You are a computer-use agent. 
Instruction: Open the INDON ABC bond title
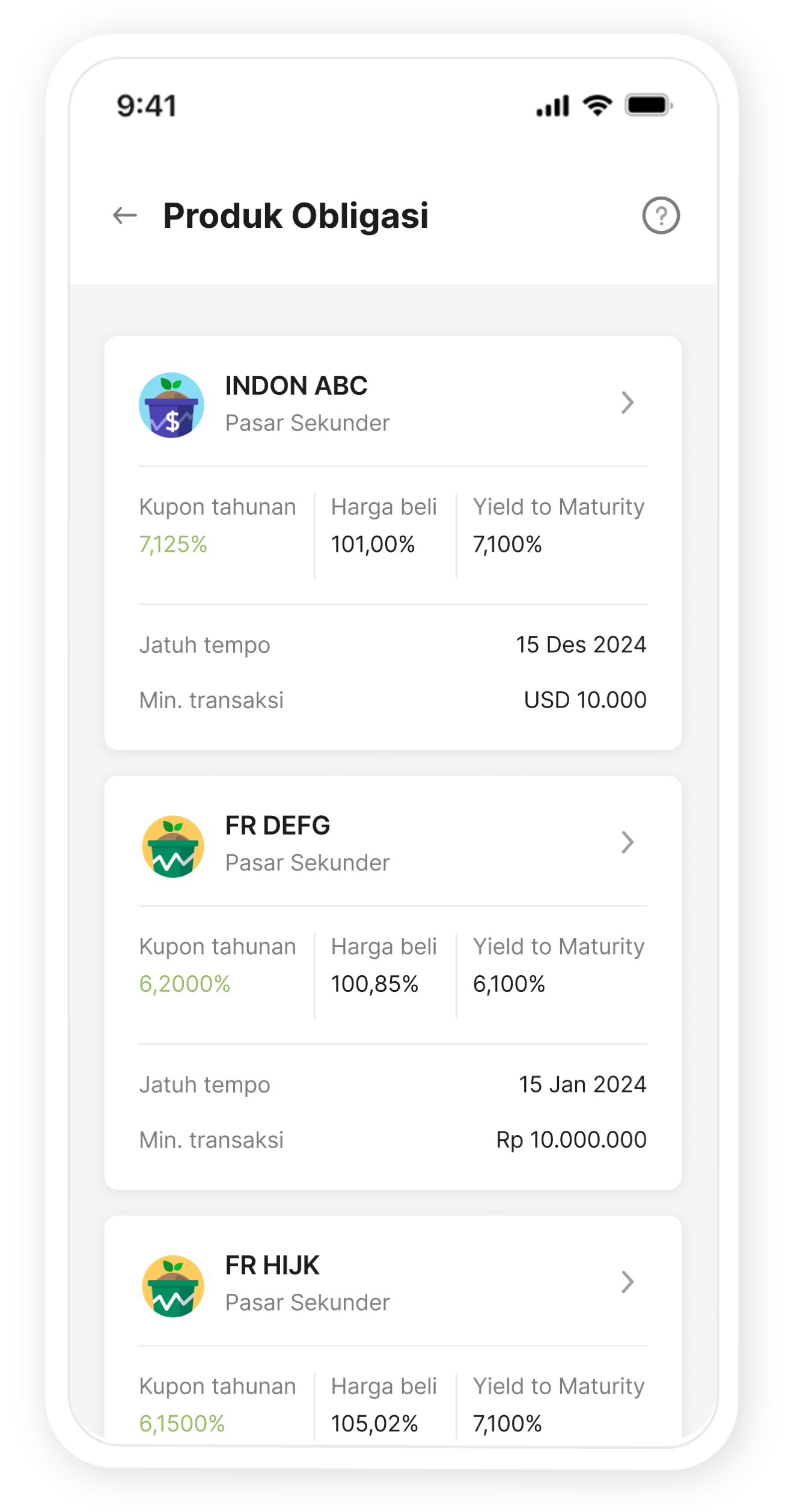tap(296, 386)
